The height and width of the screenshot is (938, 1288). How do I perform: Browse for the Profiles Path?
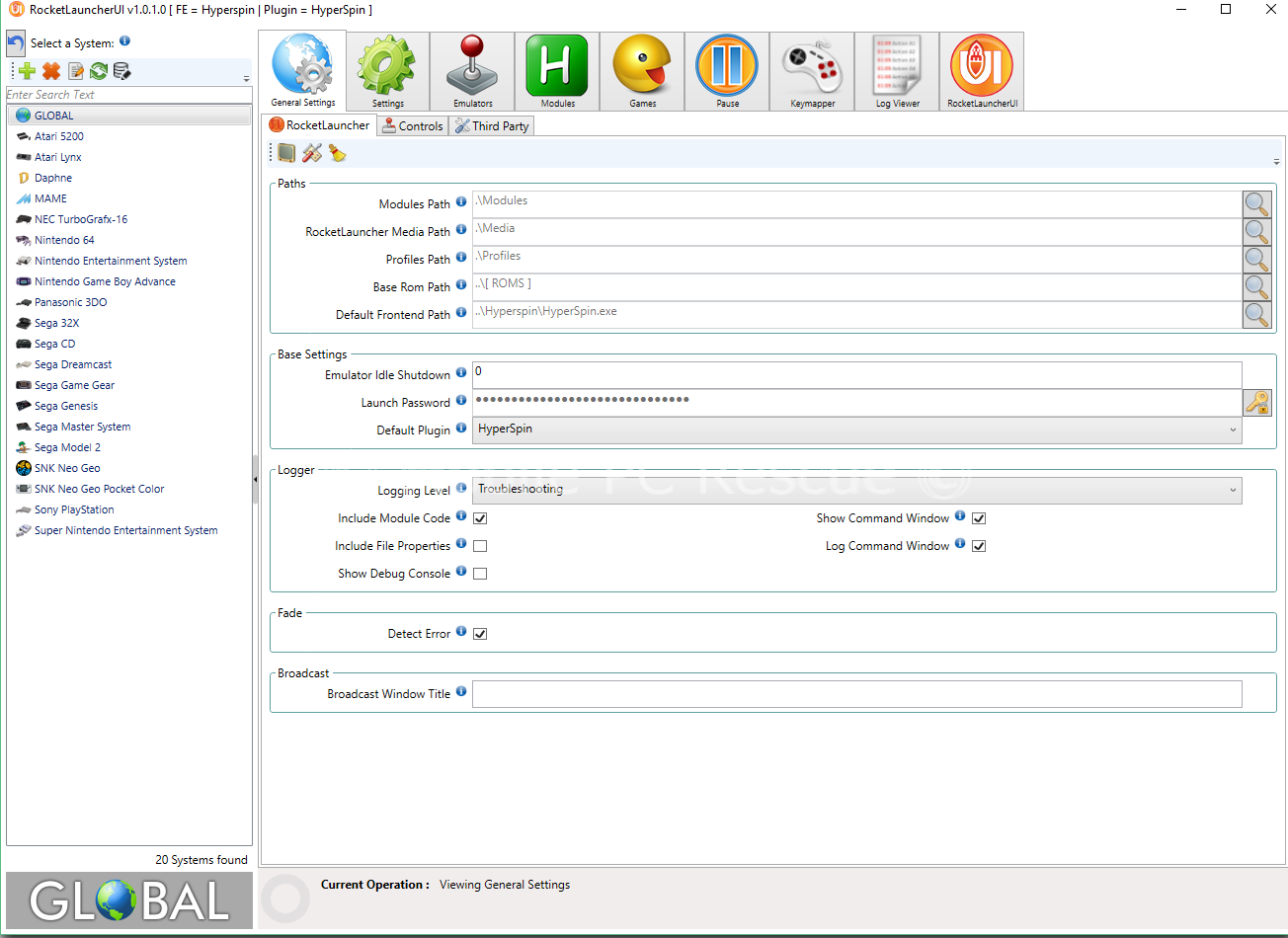click(x=1256, y=260)
